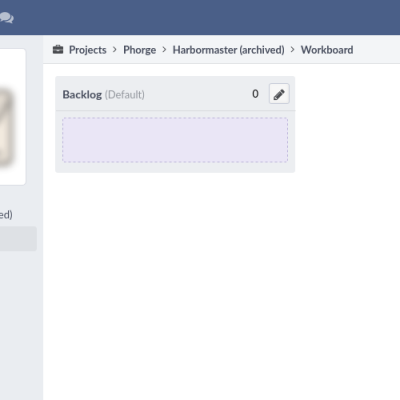Select the highlighted item in left sidebar
Viewport: 400px width, 400px height.
(x=18, y=239)
